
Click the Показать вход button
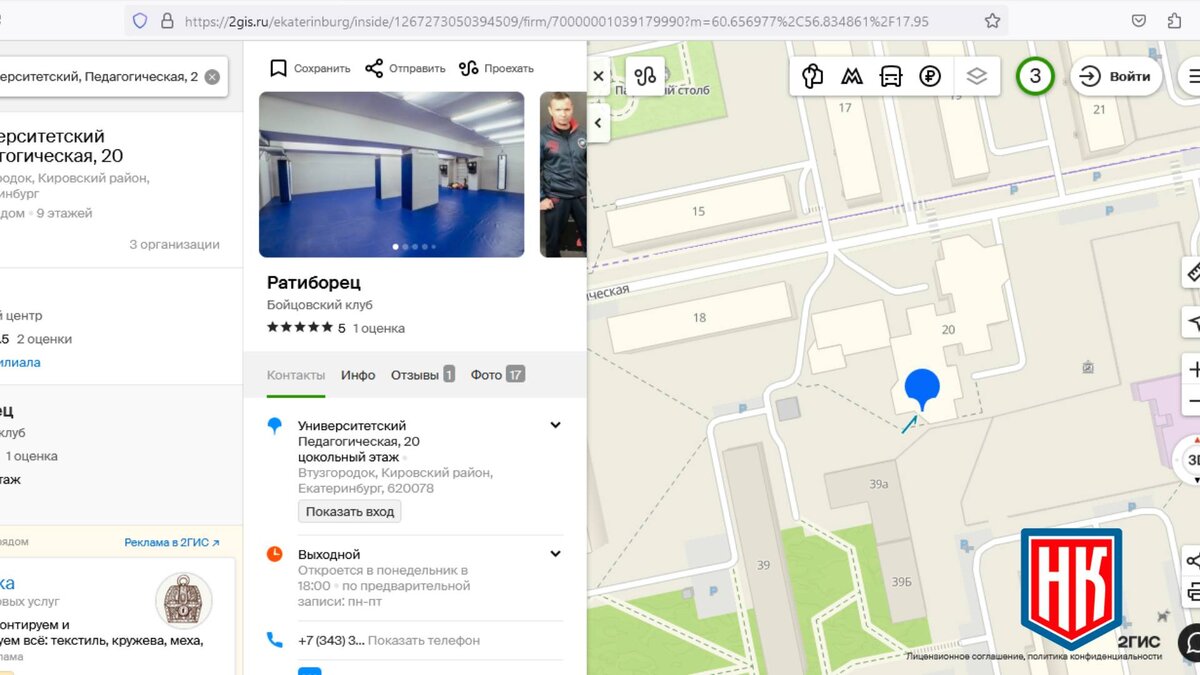(350, 511)
